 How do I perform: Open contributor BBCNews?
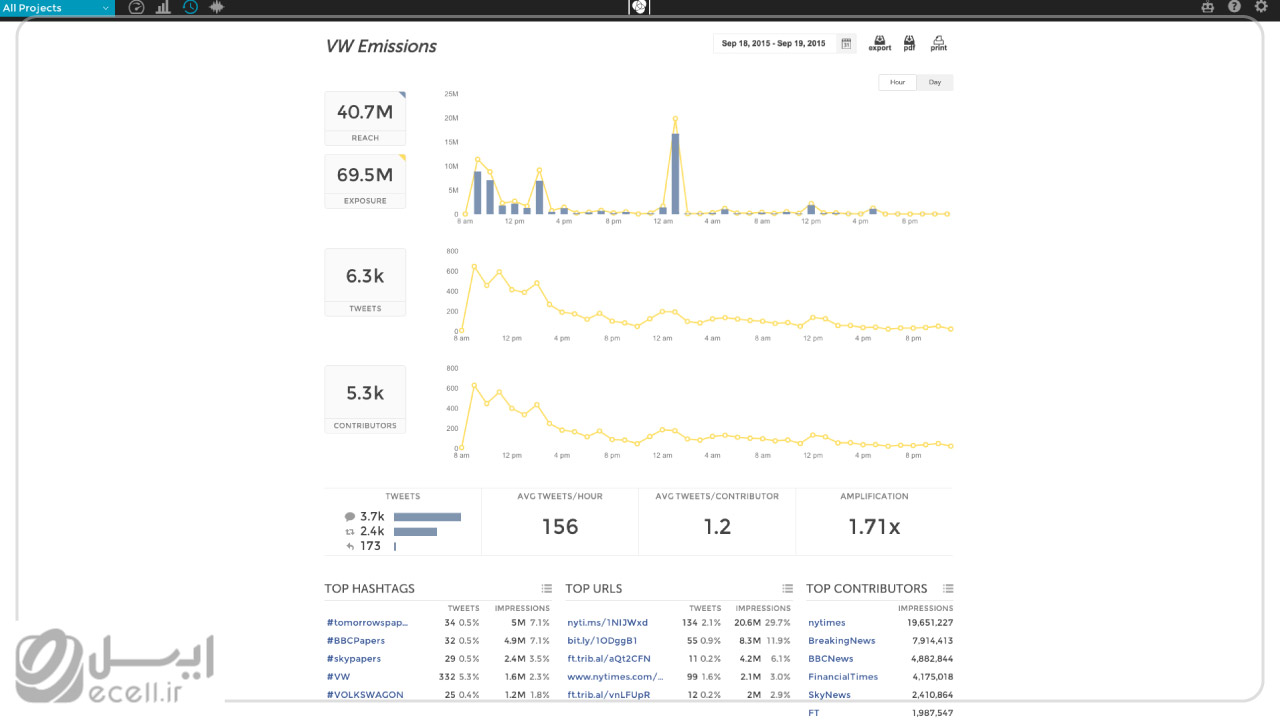[831, 659]
